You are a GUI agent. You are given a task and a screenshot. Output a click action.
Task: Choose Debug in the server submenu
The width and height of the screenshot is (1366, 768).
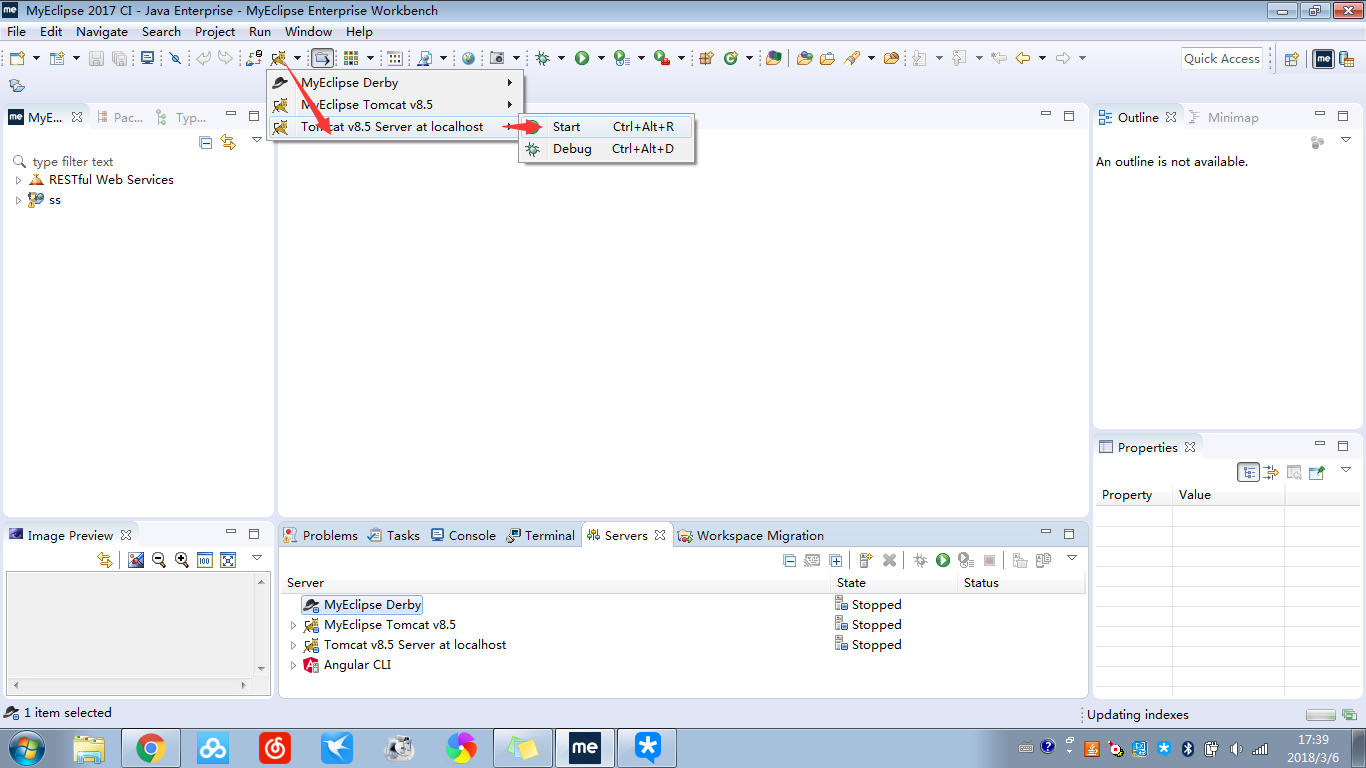click(x=607, y=149)
